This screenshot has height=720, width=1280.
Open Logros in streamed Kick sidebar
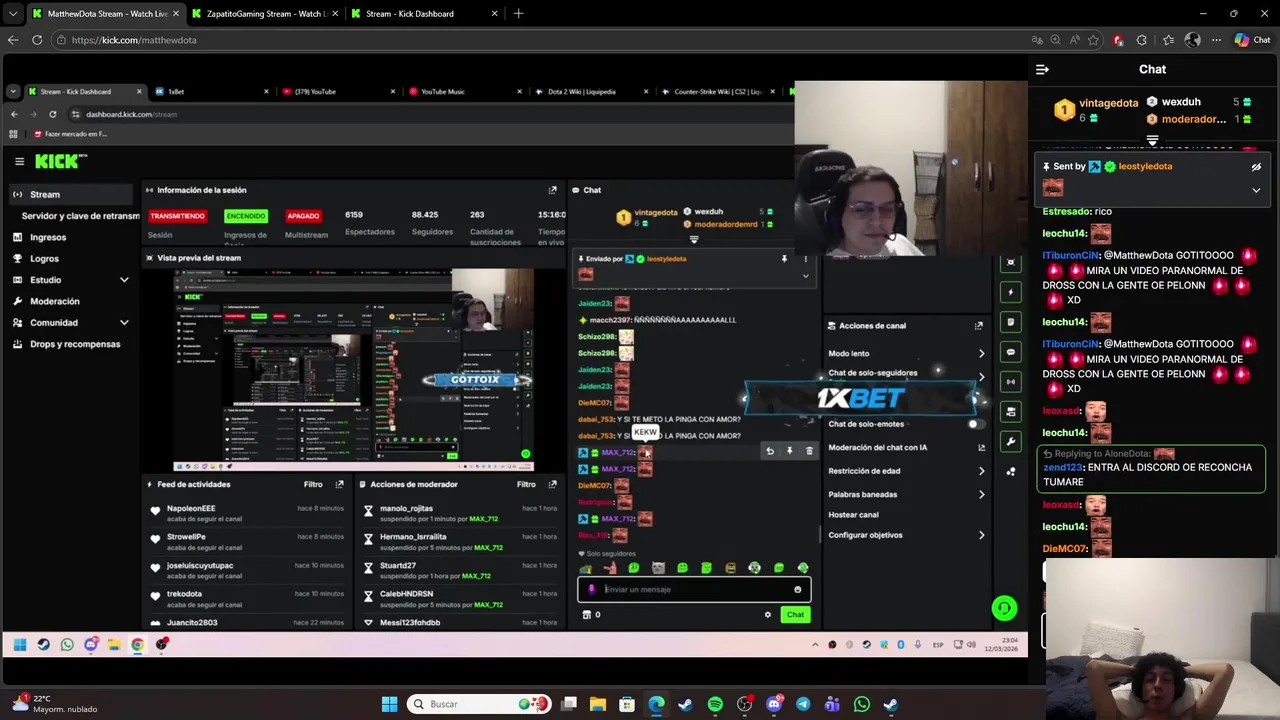click(44, 259)
